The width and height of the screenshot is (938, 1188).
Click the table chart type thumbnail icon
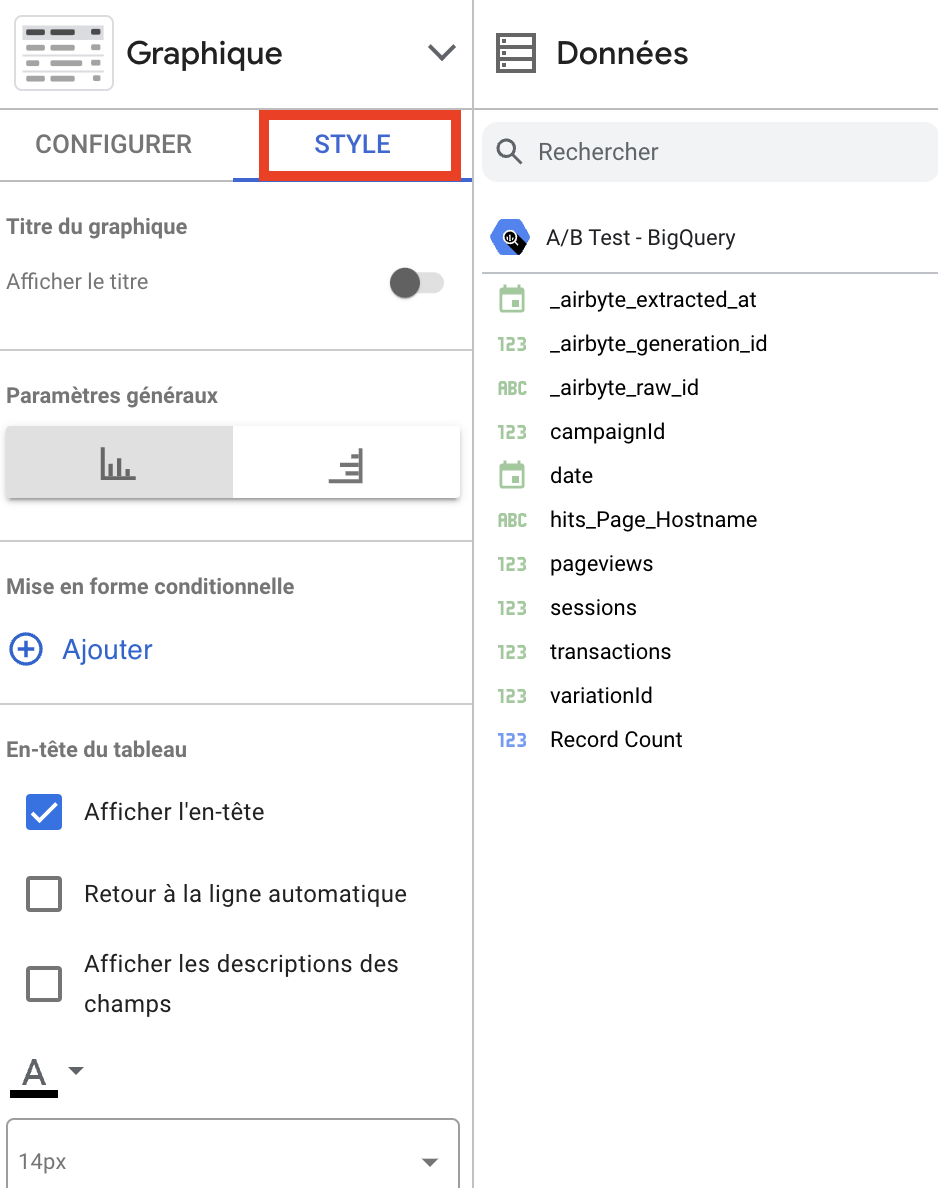(x=64, y=53)
